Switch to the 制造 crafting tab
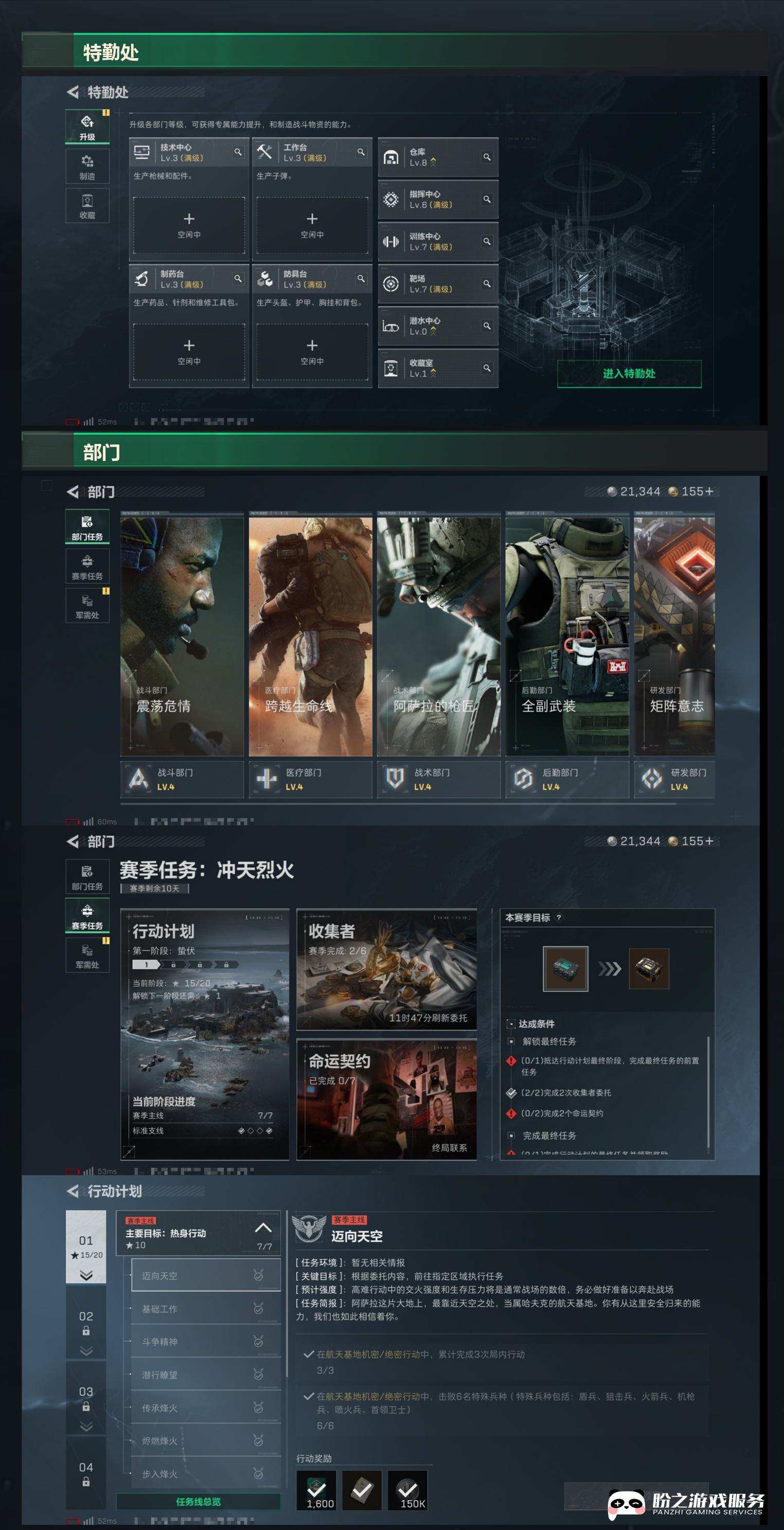The height and width of the screenshot is (1530, 784). (87, 166)
